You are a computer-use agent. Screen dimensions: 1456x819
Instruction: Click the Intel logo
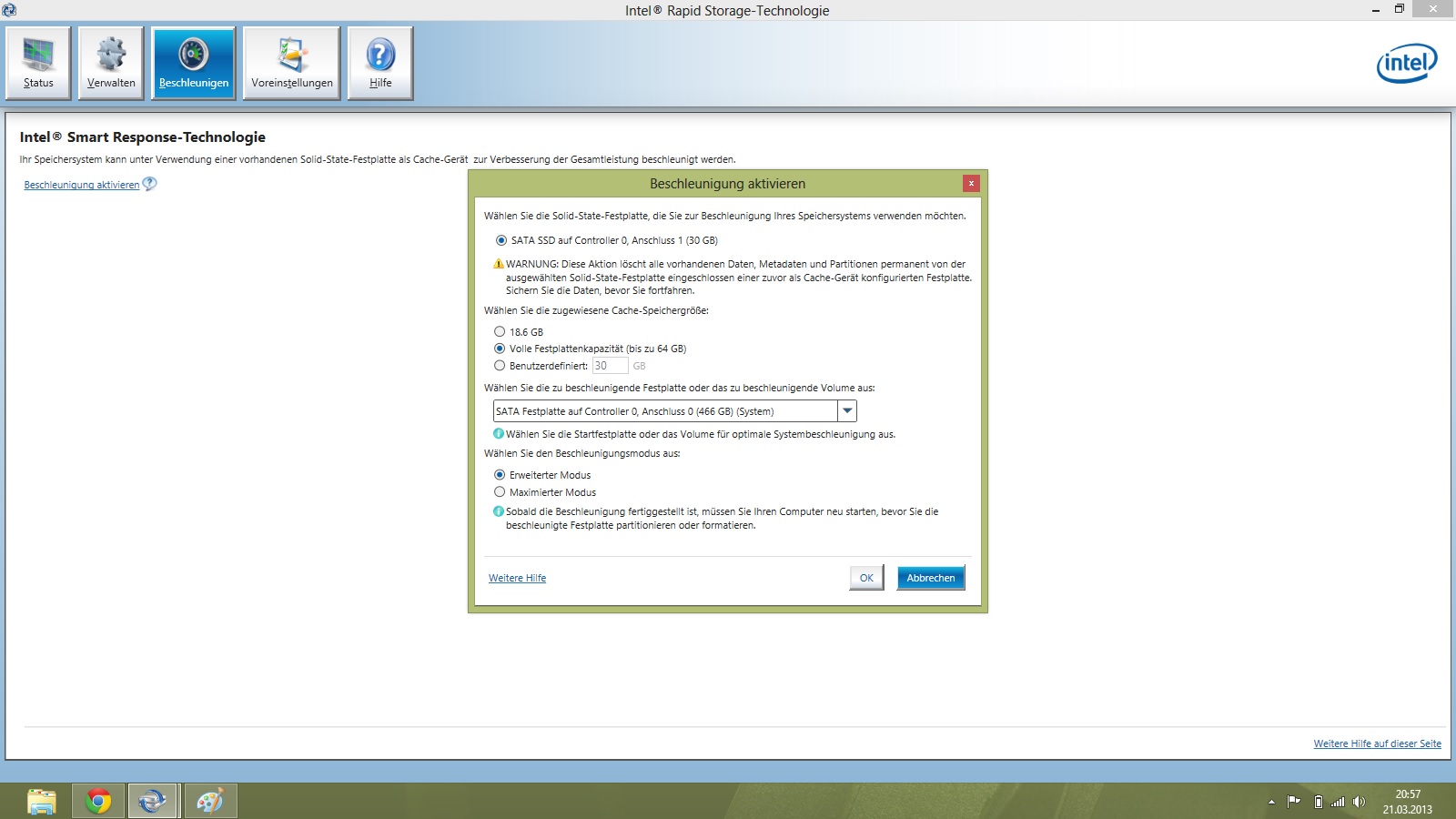click(x=1407, y=63)
